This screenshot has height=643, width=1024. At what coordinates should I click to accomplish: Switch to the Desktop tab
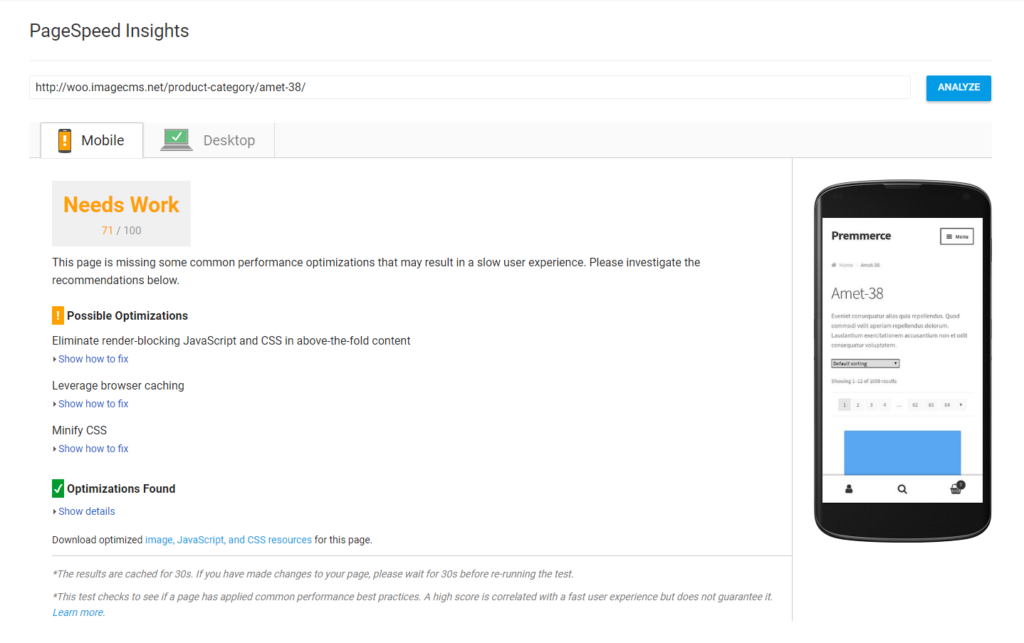tap(209, 140)
